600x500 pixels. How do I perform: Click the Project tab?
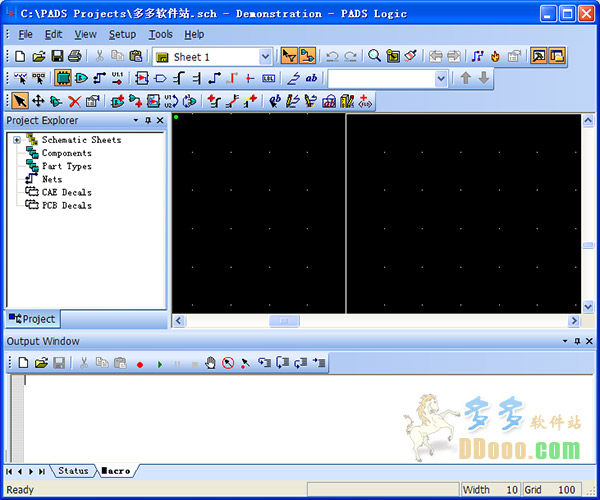click(x=32, y=319)
